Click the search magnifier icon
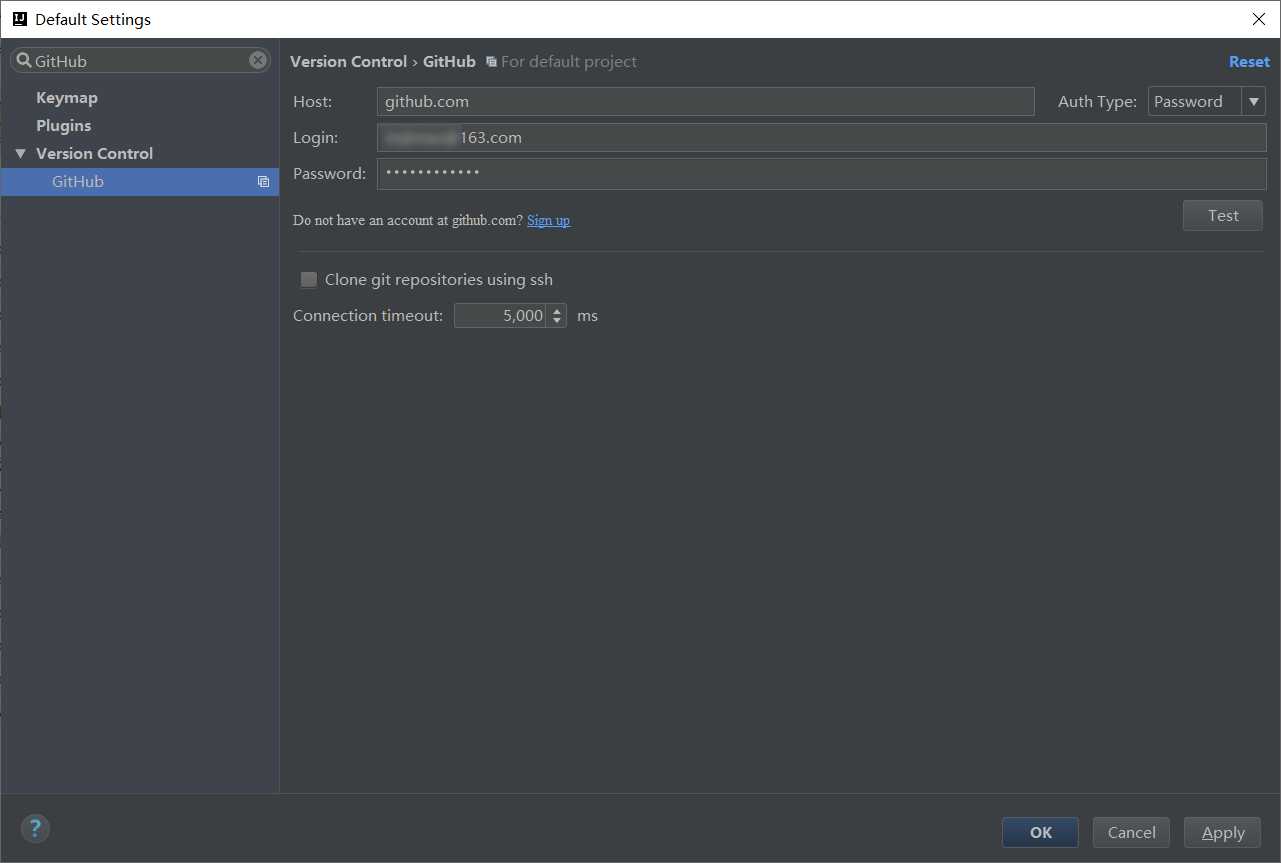1281x863 pixels. pos(24,60)
